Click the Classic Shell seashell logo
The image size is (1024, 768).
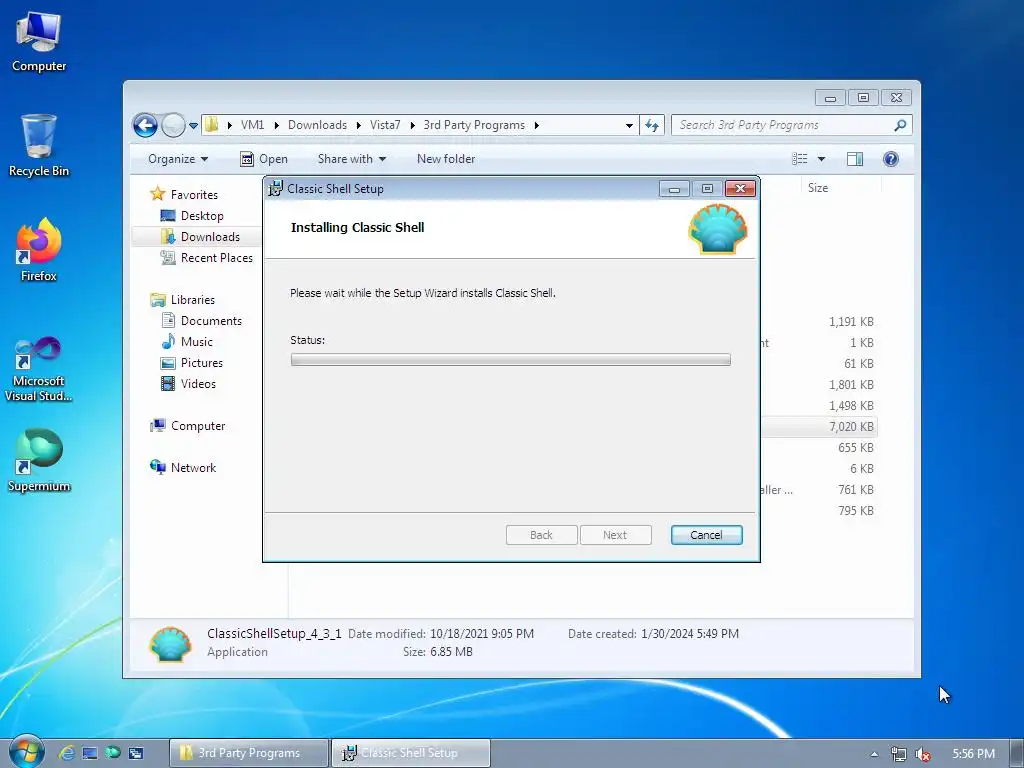point(718,229)
